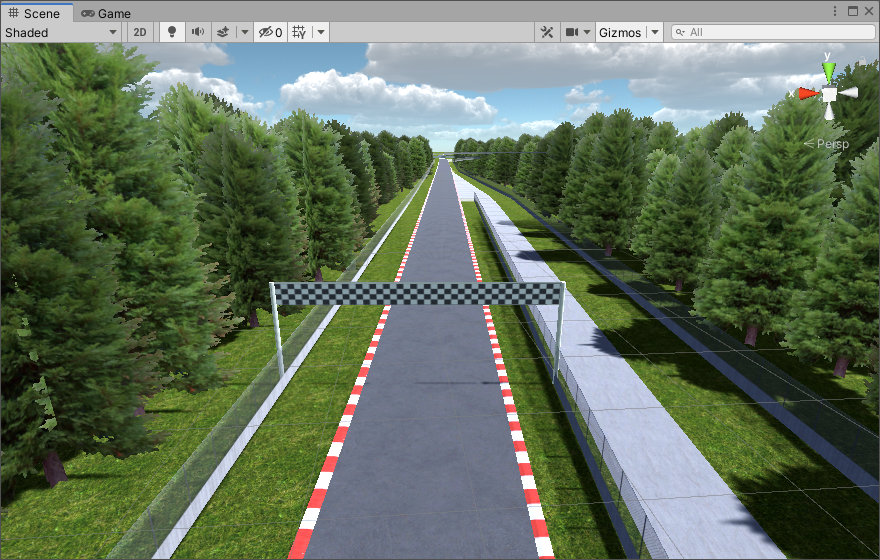Toggle the Gizmos button
The width and height of the screenshot is (880, 560).
620,33
